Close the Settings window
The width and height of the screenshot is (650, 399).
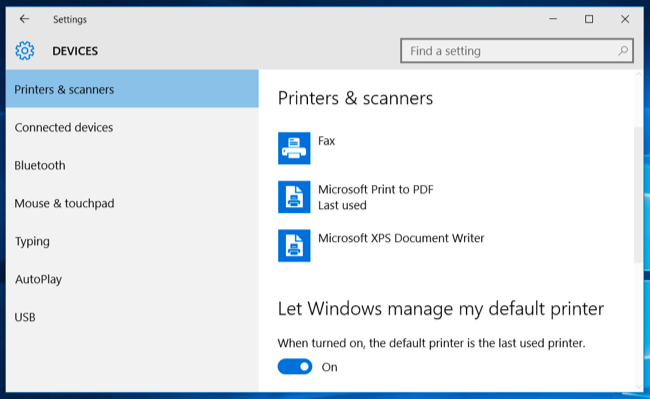625,19
